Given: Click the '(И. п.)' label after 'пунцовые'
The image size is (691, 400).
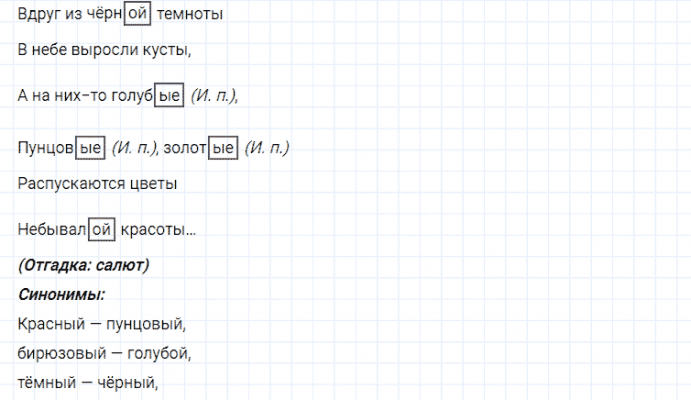Looking at the screenshot, I should pyautogui.click(x=134, y=148).
